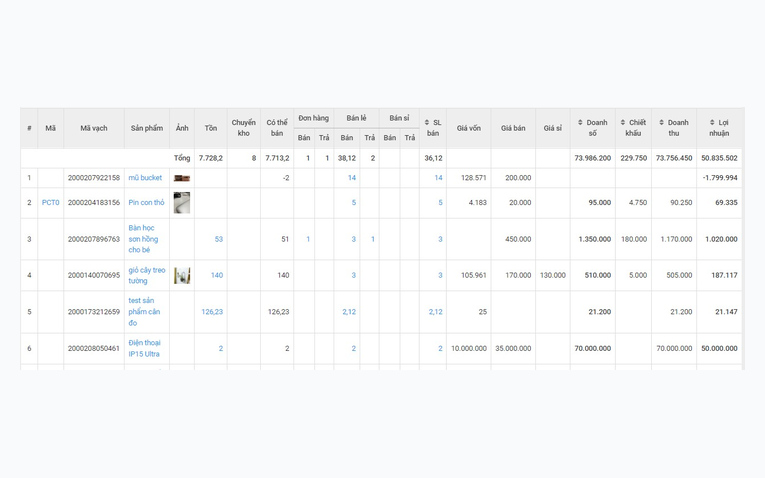Sort by Lợi nhuận column arrows
Screen dimensions: 765x478
click(712, 122)
